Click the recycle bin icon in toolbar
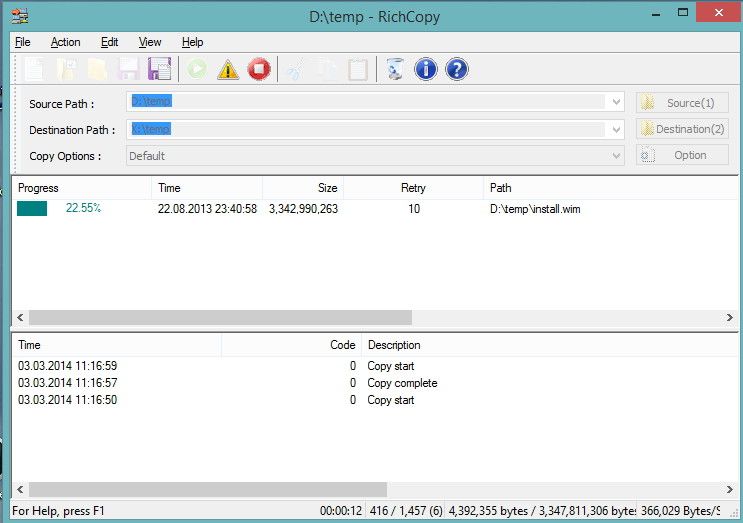This screenshot has height=523, width=743. point(395,69)
